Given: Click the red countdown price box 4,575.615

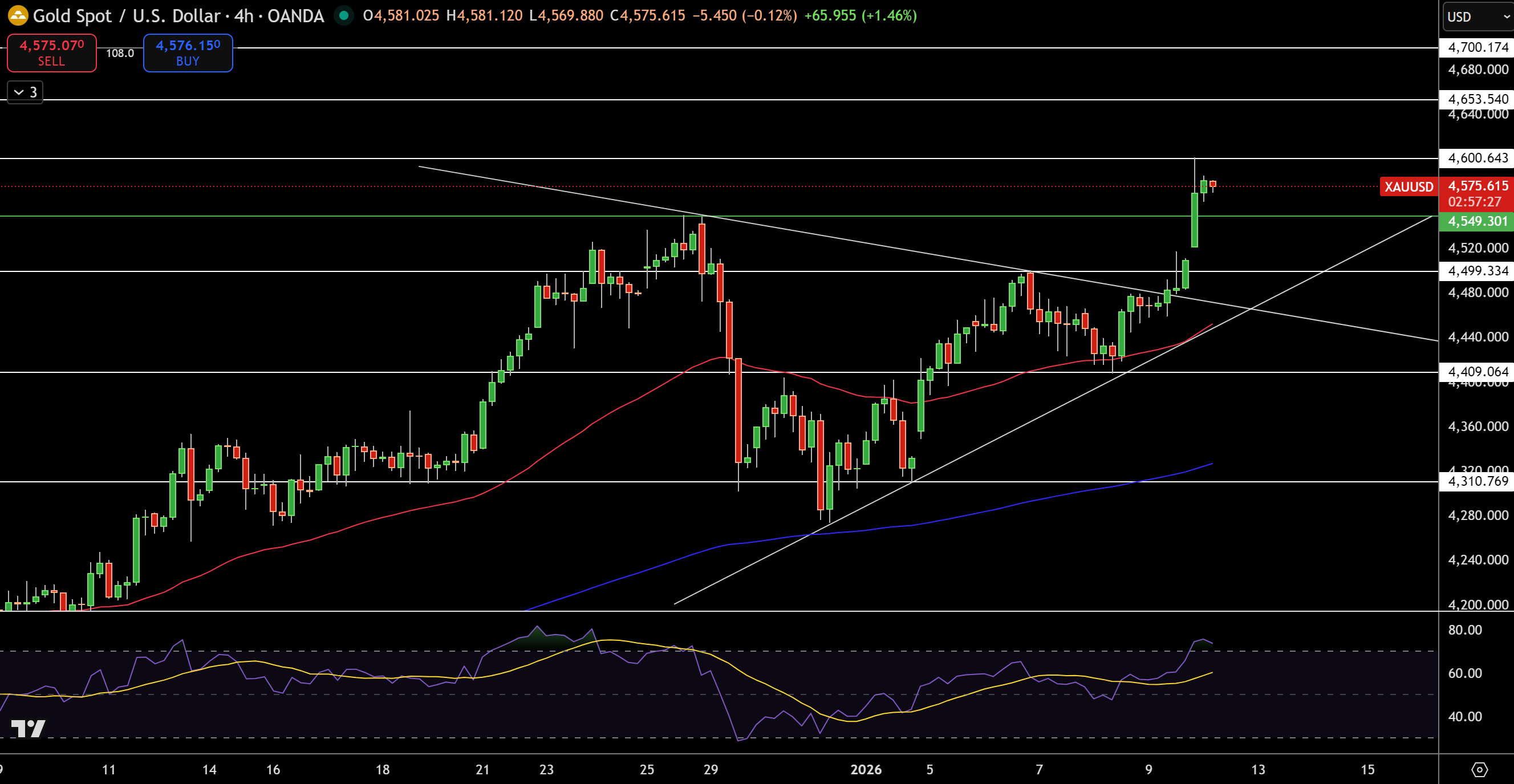Looking at the screenshot, I should [1476, 194].
